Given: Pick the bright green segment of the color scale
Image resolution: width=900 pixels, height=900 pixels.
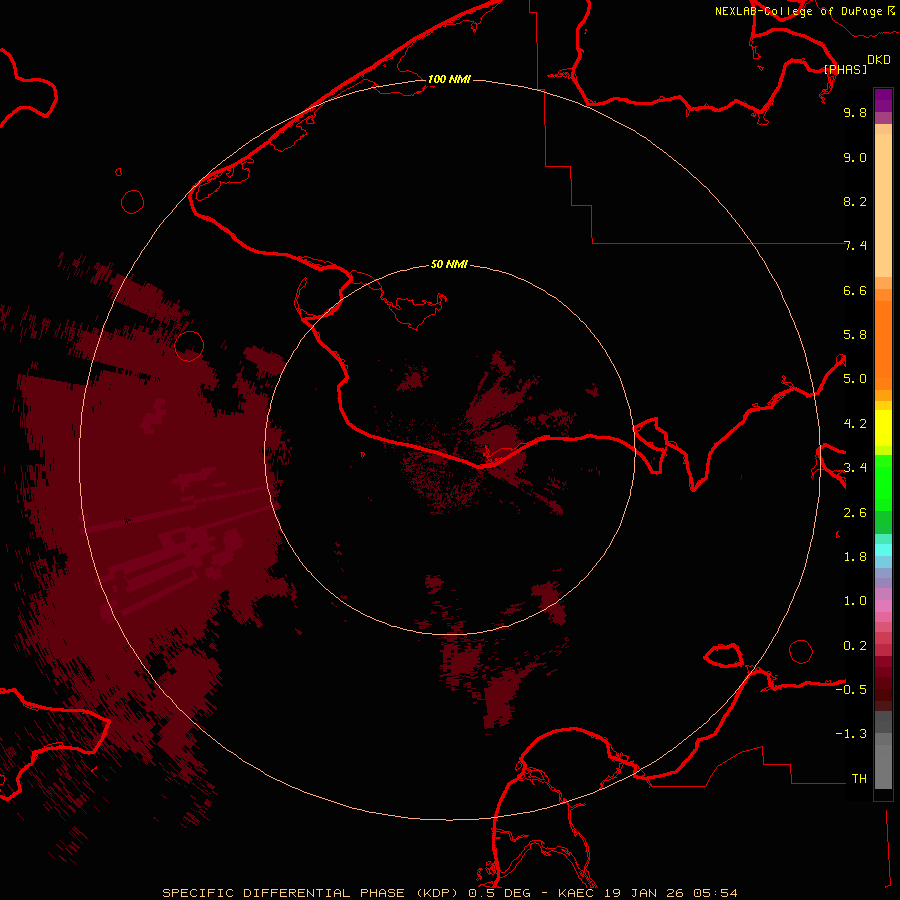Looking at the screenshot, I should (x=883, y=482).
